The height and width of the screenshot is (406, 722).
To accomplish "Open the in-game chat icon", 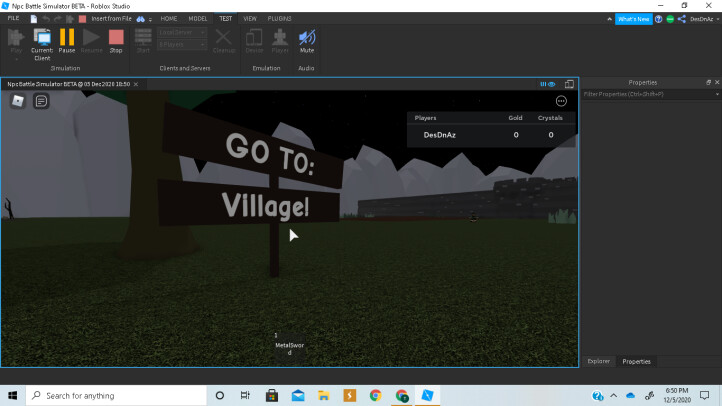I will coord(41,101).
